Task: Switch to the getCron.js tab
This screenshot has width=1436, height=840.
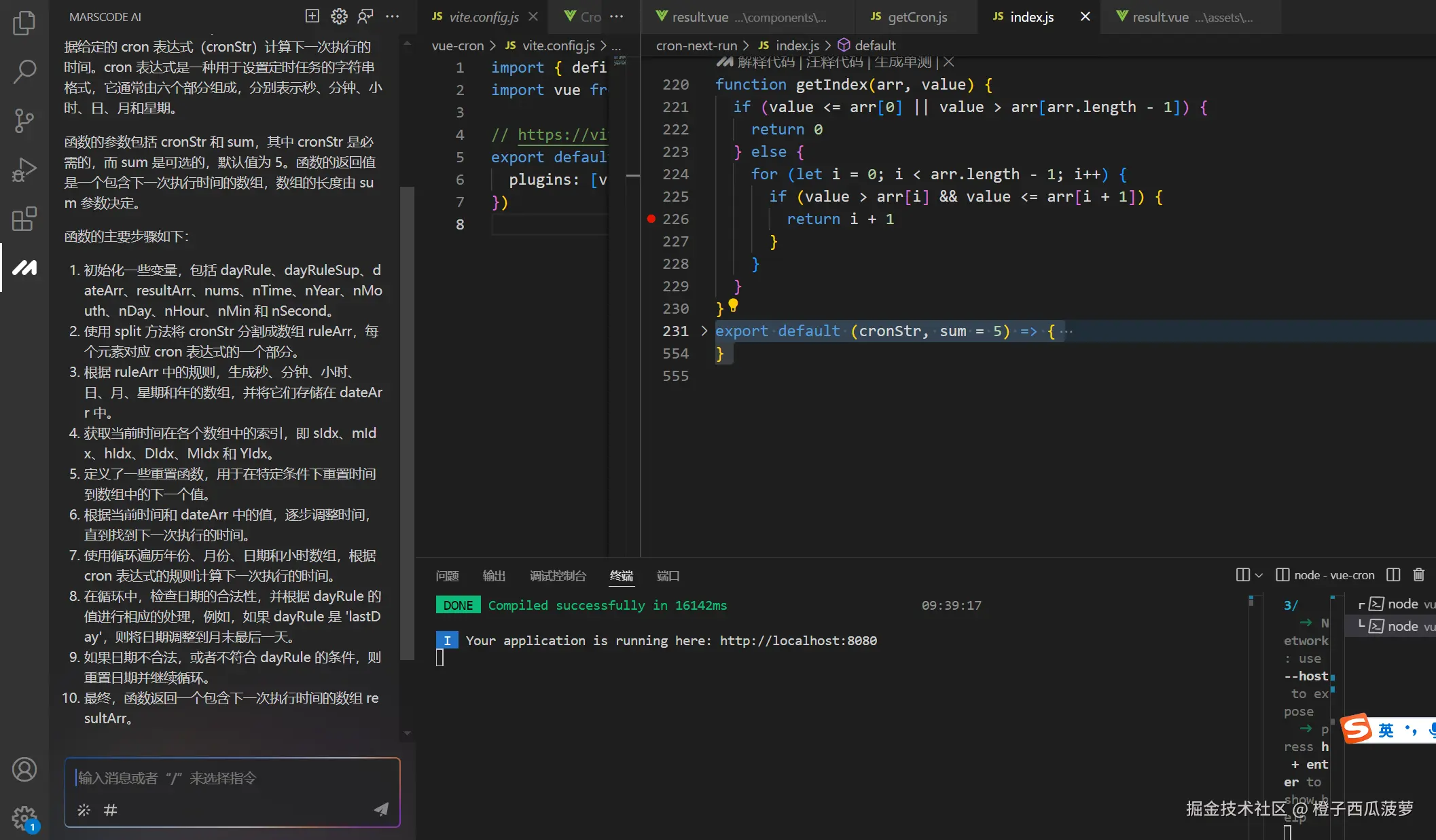Action: click(916, 17)
